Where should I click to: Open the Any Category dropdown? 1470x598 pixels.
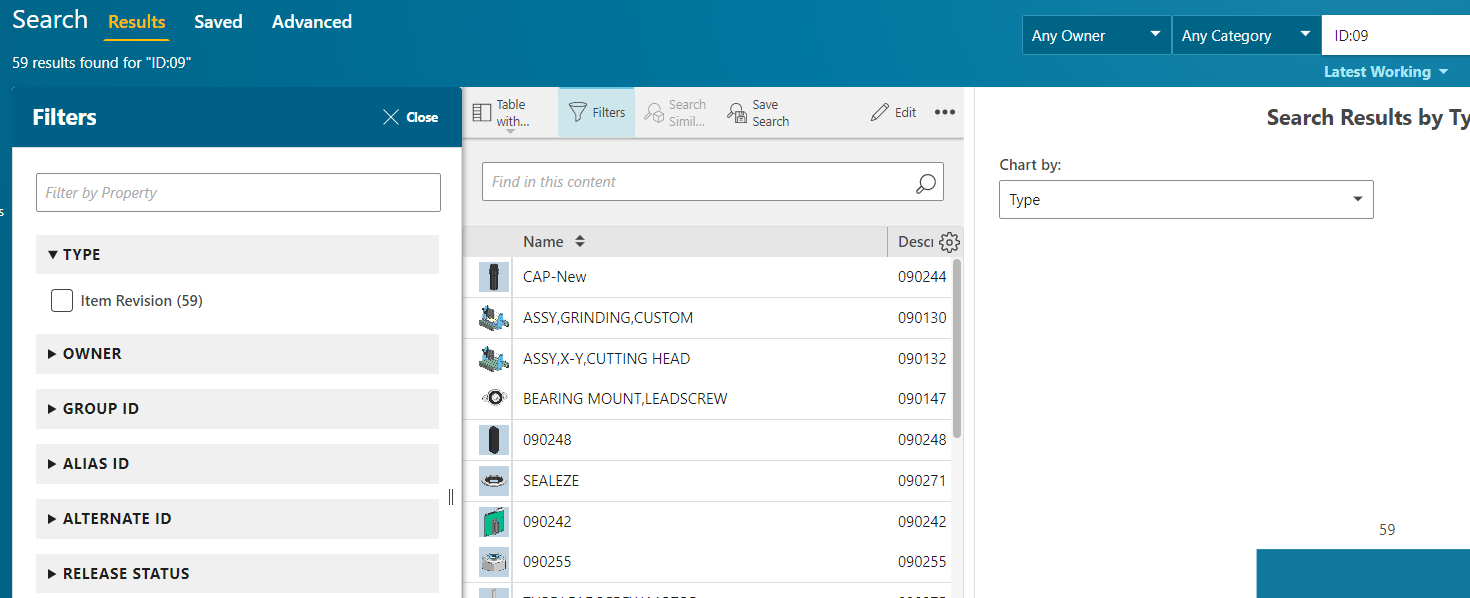1246,34
